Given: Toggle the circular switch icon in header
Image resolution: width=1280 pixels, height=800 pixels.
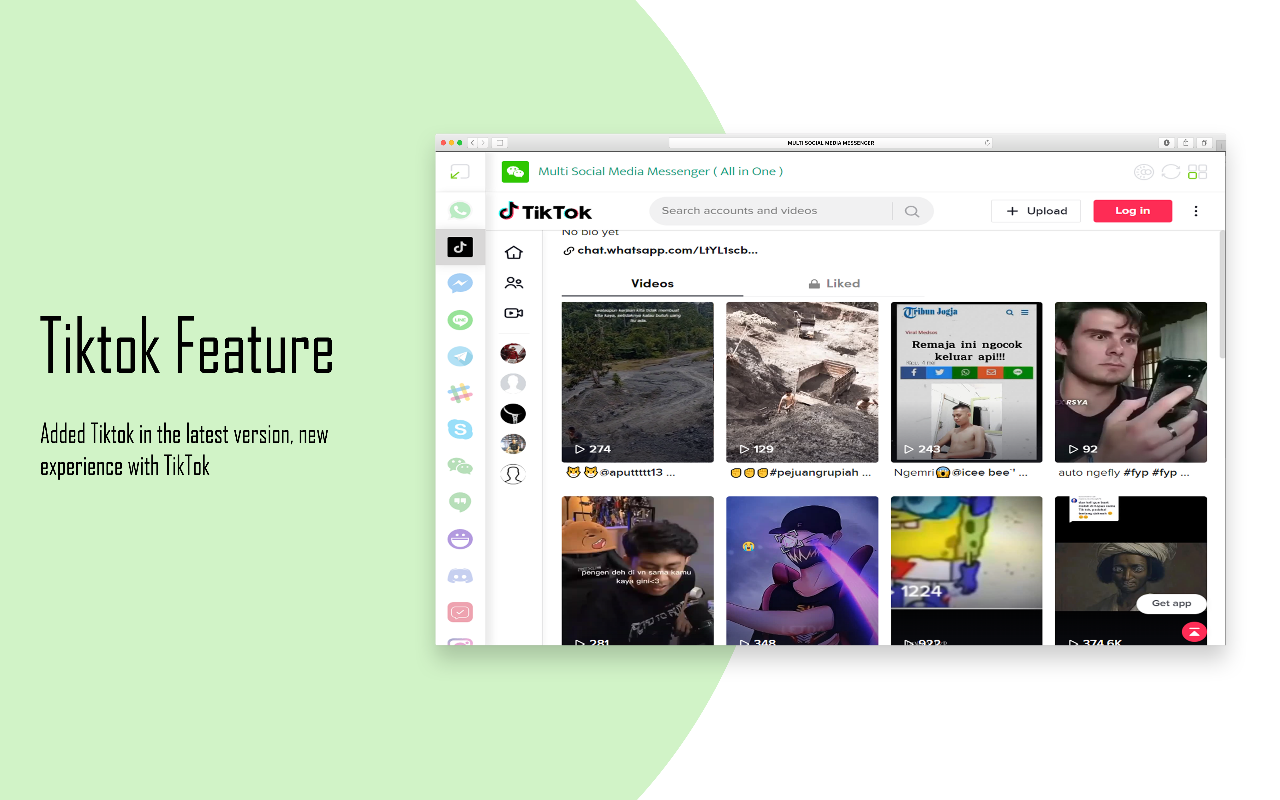Looking at the screenshot, I should [1144, 172].
